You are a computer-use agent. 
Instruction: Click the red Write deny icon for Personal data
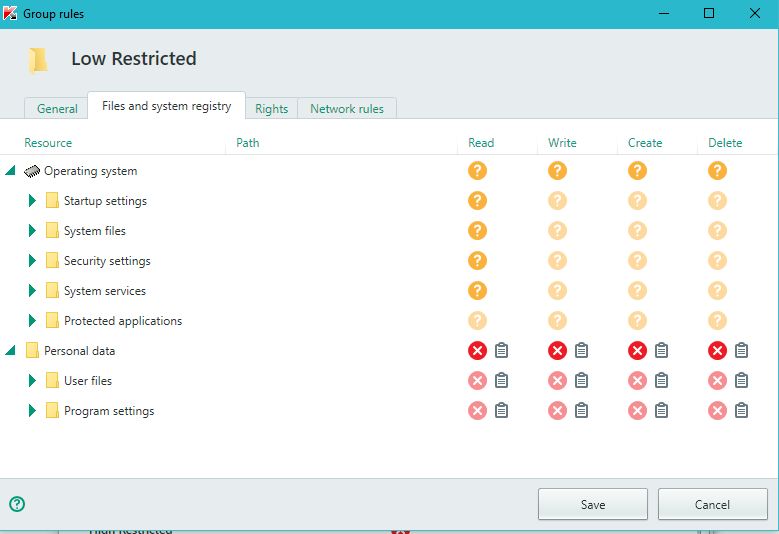tap(557, 351)
